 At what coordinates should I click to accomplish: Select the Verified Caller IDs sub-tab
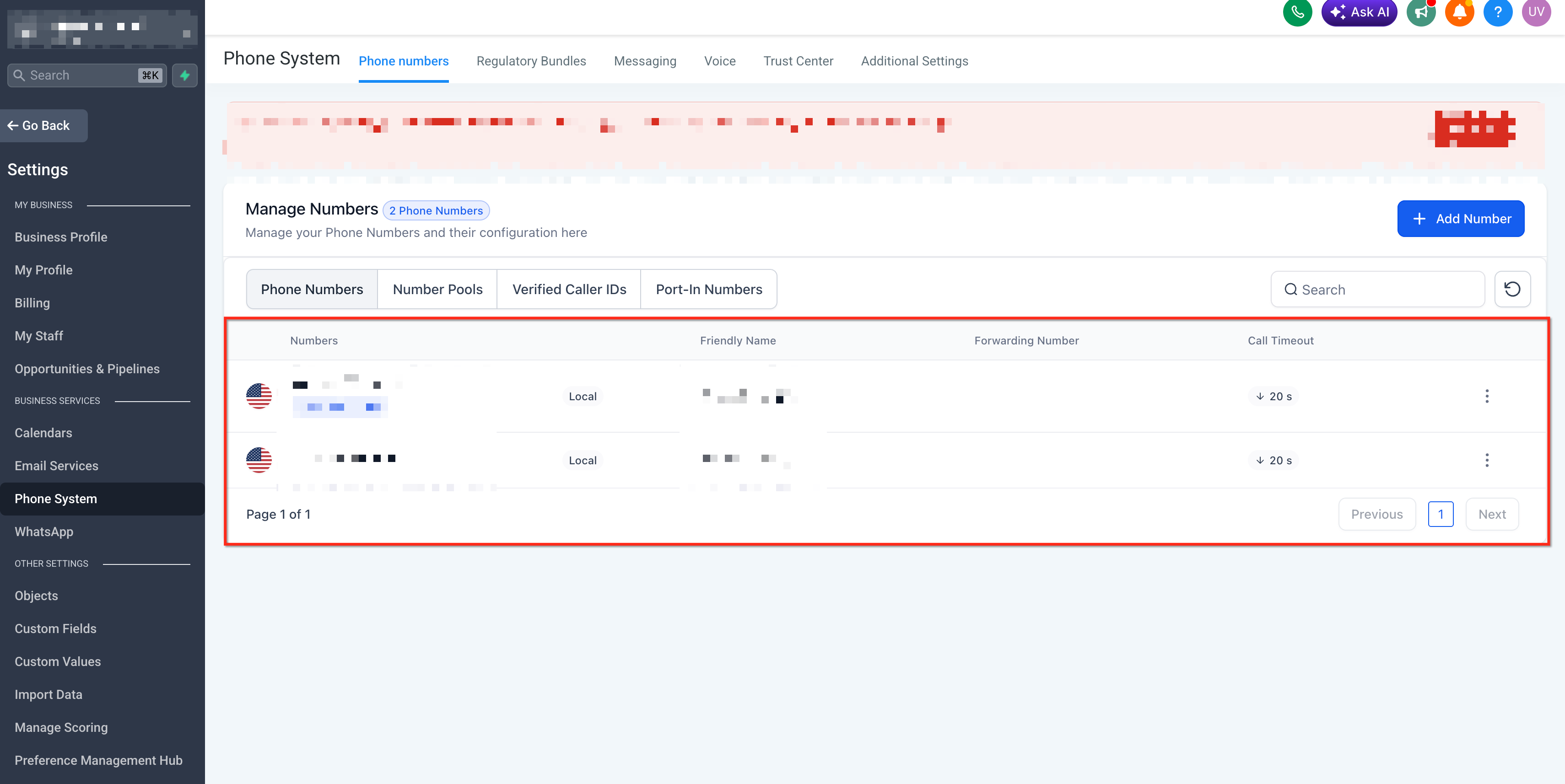(x=569, y=290)
